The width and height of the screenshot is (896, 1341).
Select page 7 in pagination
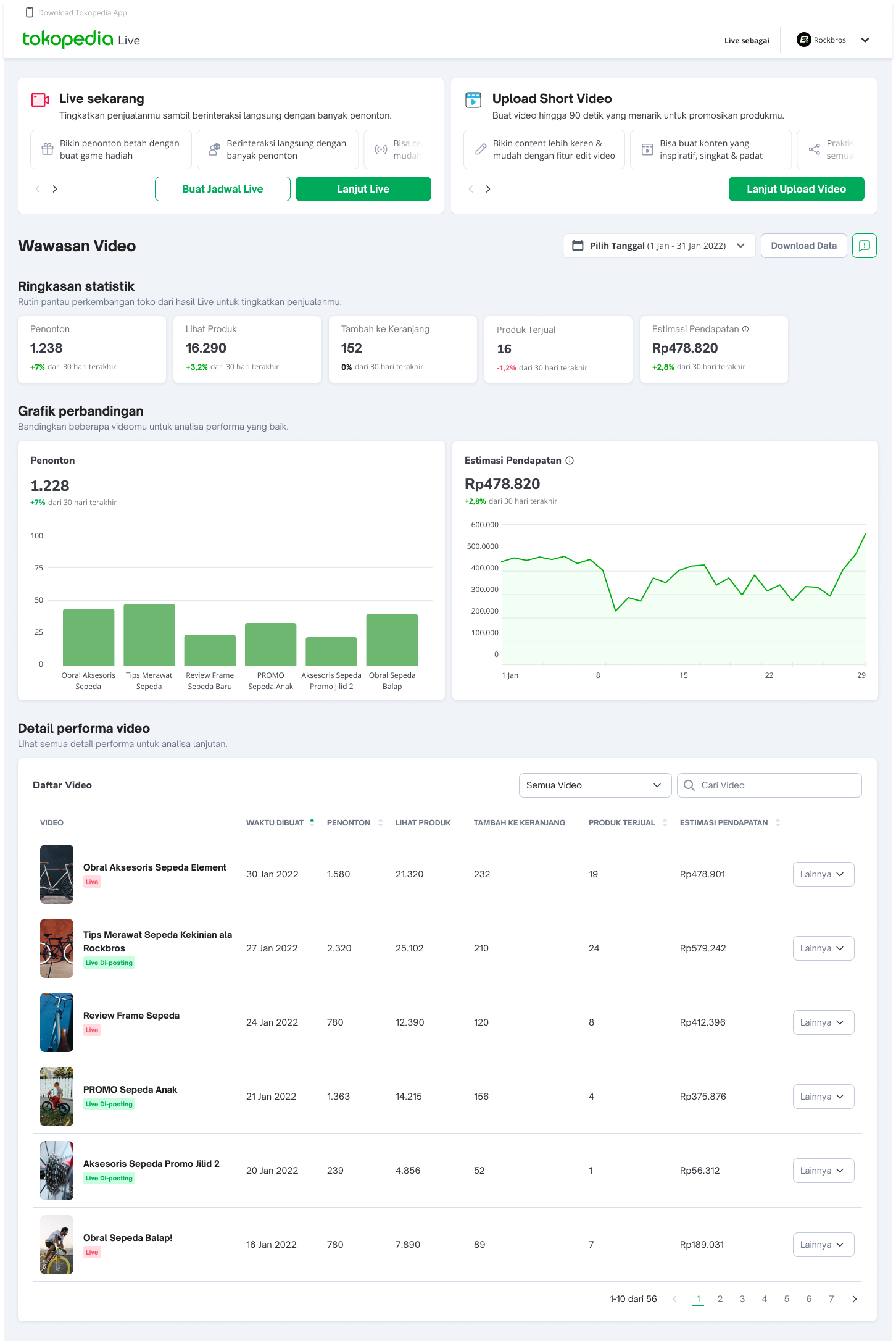point(831,1299)
